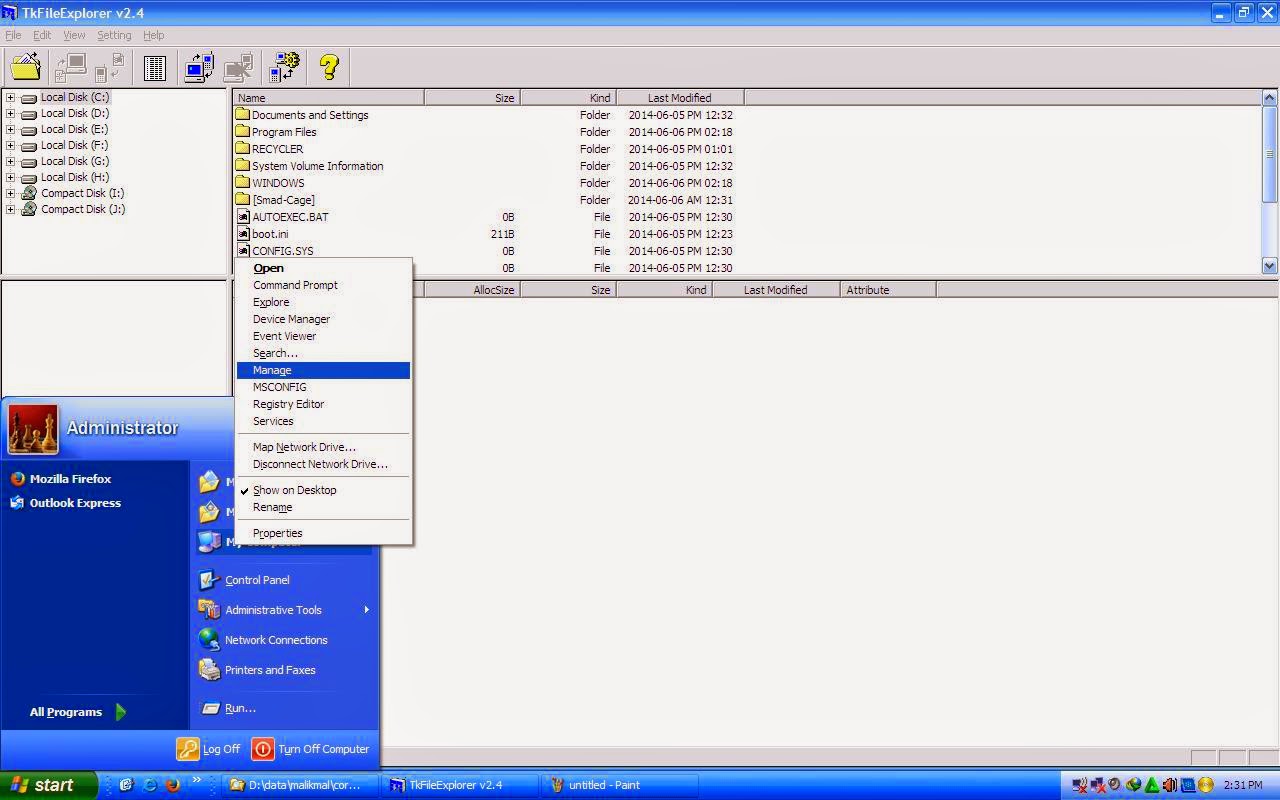Click the file list scroll up arrow
Screen dimensions: 1280x800
tap(1270, 98)
